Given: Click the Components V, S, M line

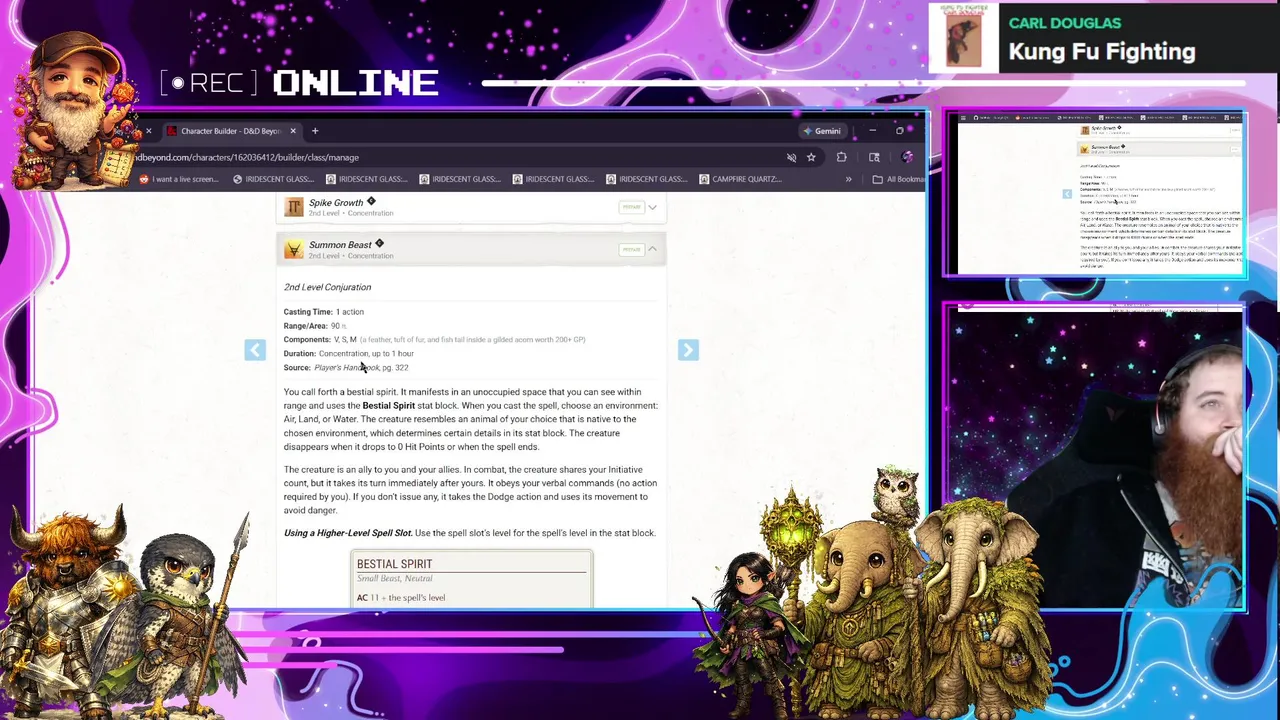Looking at the screenshot, I should (435, 340).
